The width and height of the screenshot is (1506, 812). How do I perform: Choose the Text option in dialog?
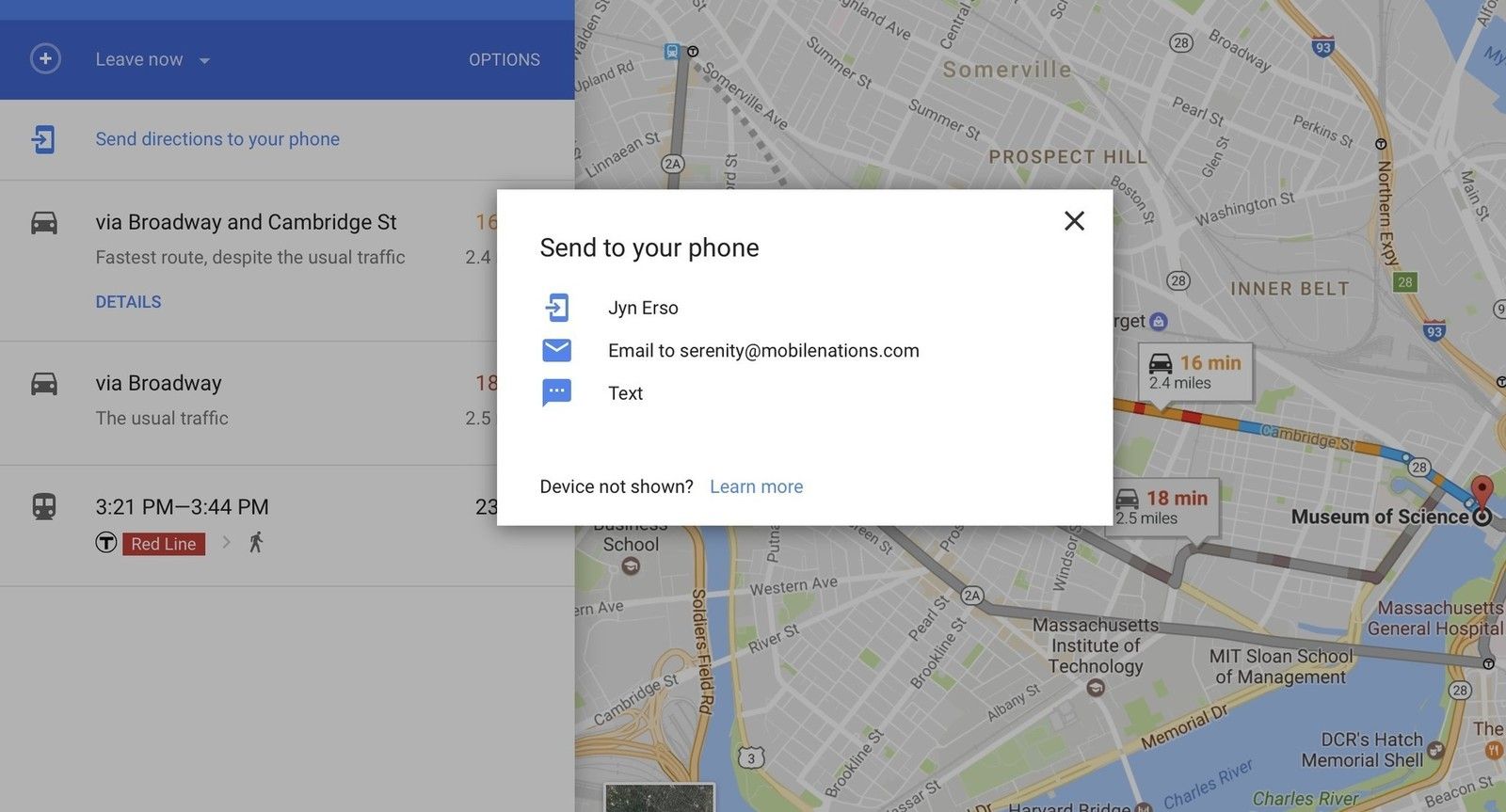pos(625,393)
